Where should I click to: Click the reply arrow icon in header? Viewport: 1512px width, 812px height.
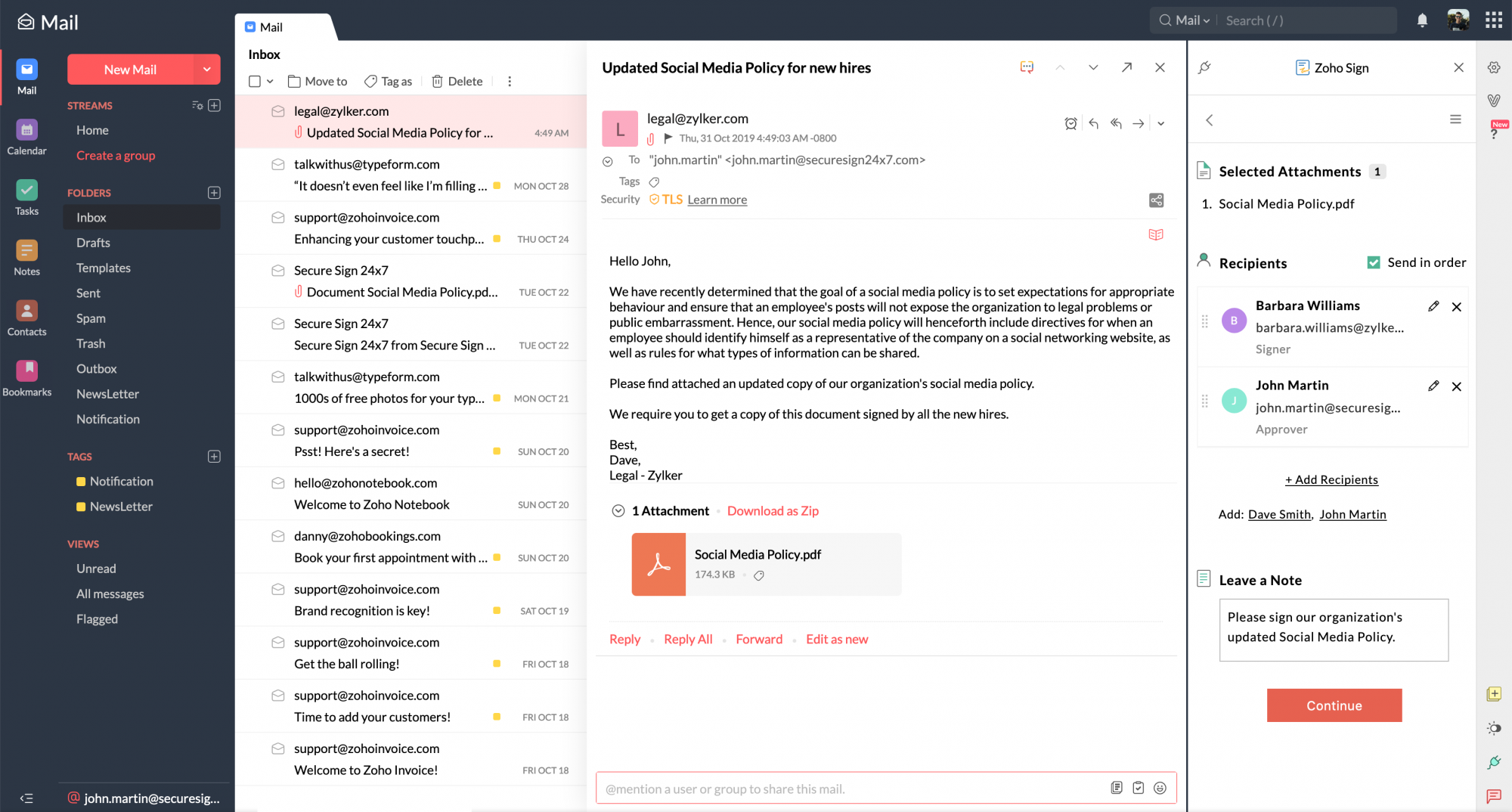(x=1093, y=124)
